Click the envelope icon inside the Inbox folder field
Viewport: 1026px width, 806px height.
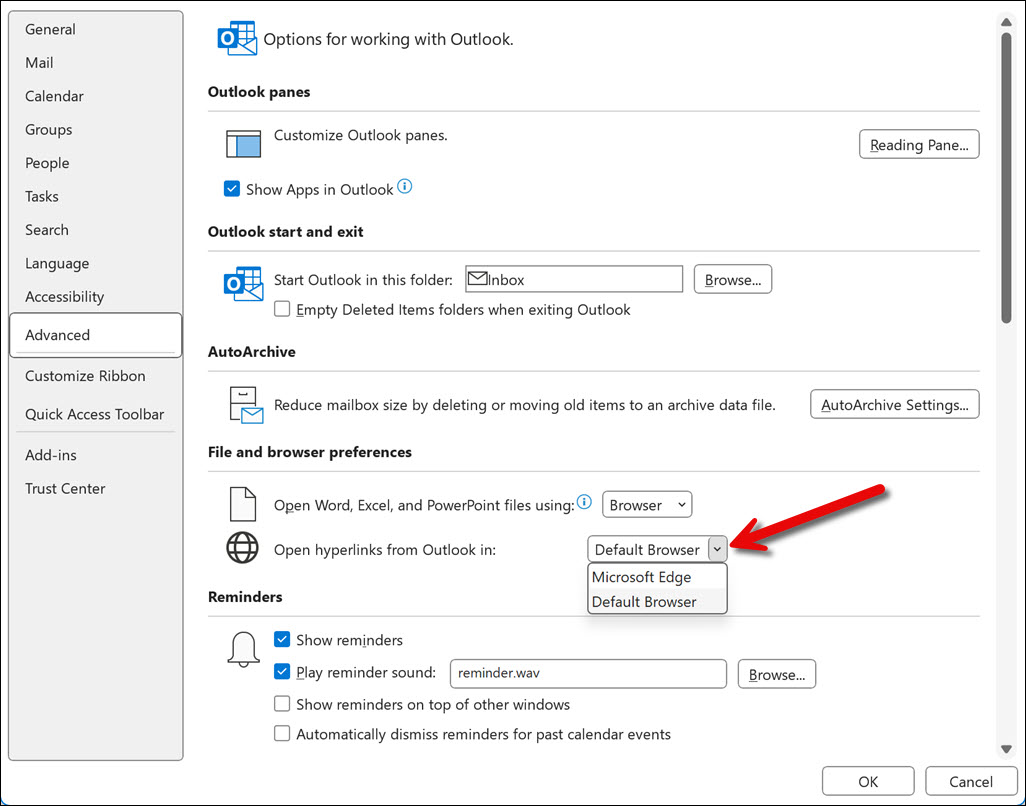tap(478, 279)
